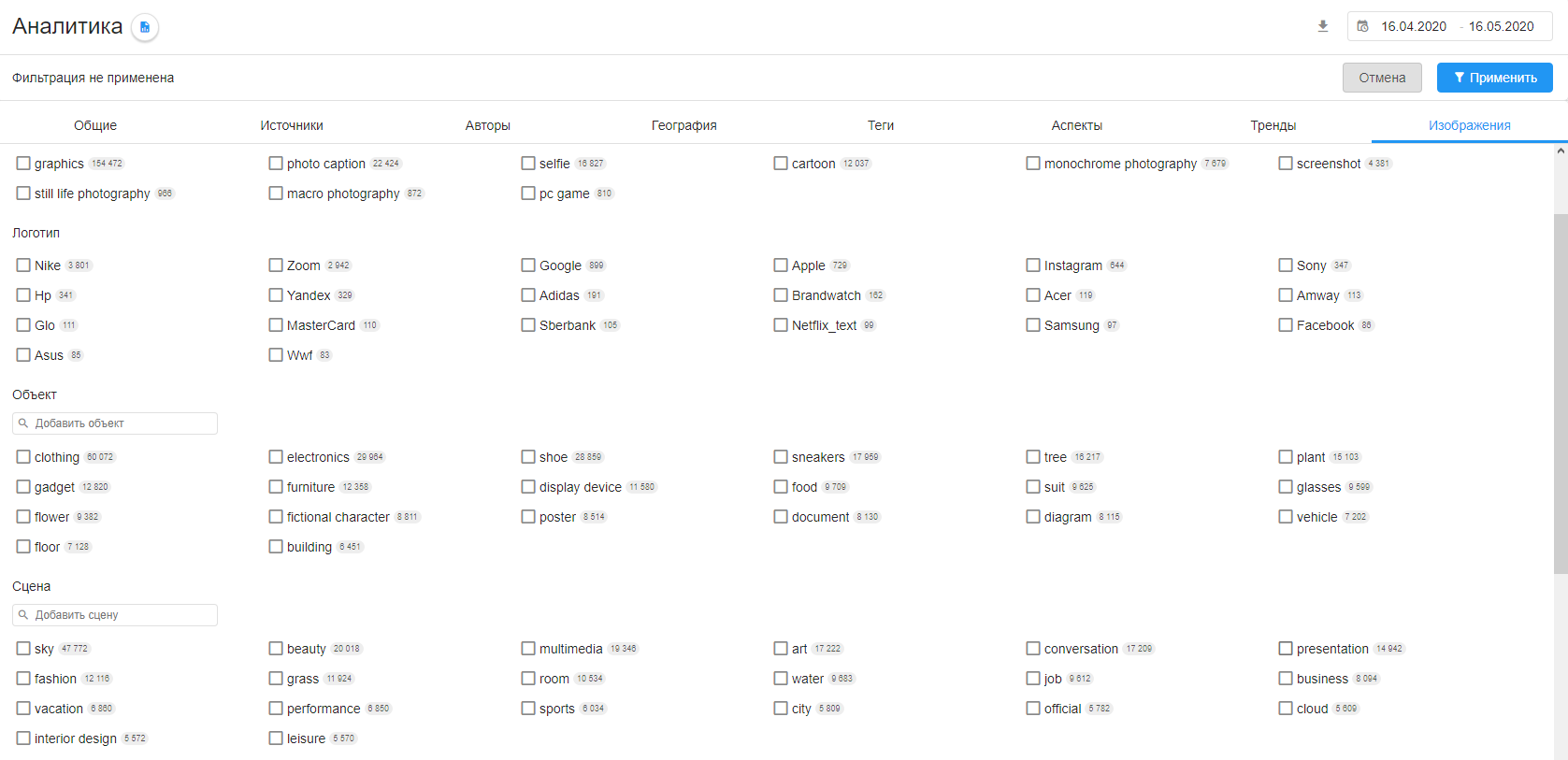Screen dimensions: 1568x760
Task: Toggle the interior design scene checkbox
Action: (x=23, y=738)
